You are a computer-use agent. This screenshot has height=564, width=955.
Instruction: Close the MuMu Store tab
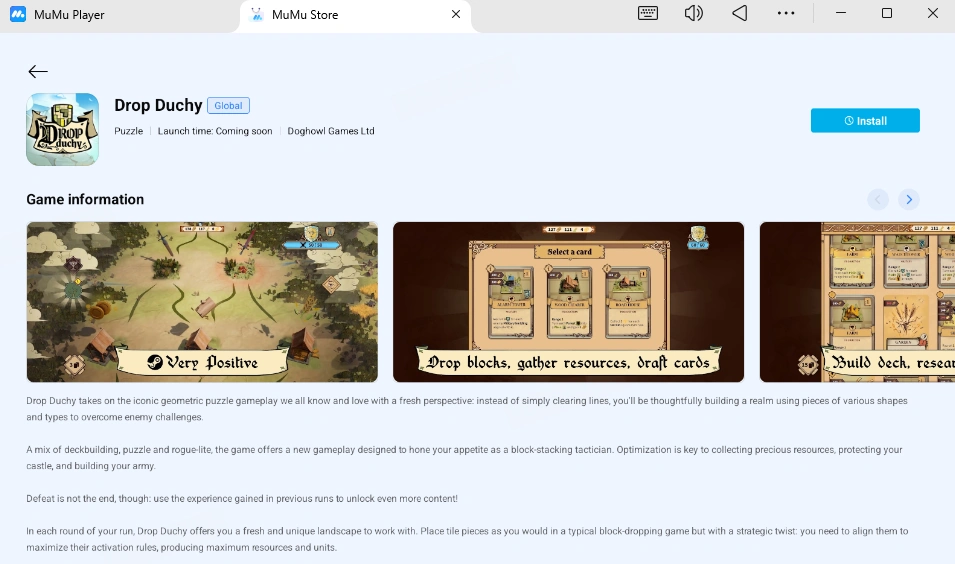point(456,14)
